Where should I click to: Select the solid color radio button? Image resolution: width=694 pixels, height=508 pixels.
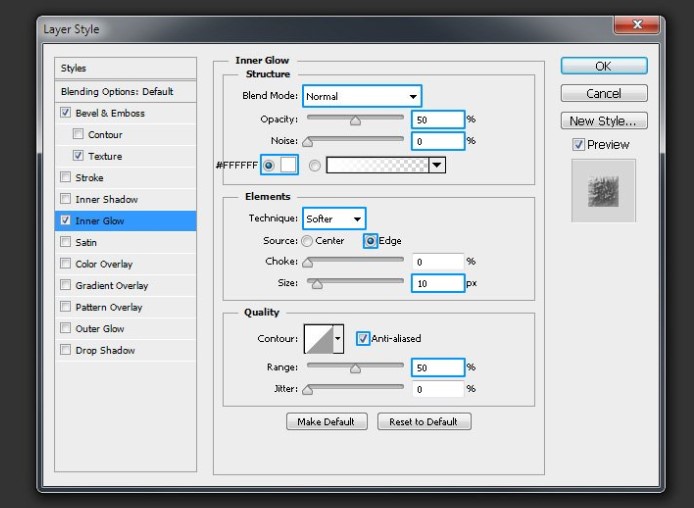click(269, 165)
